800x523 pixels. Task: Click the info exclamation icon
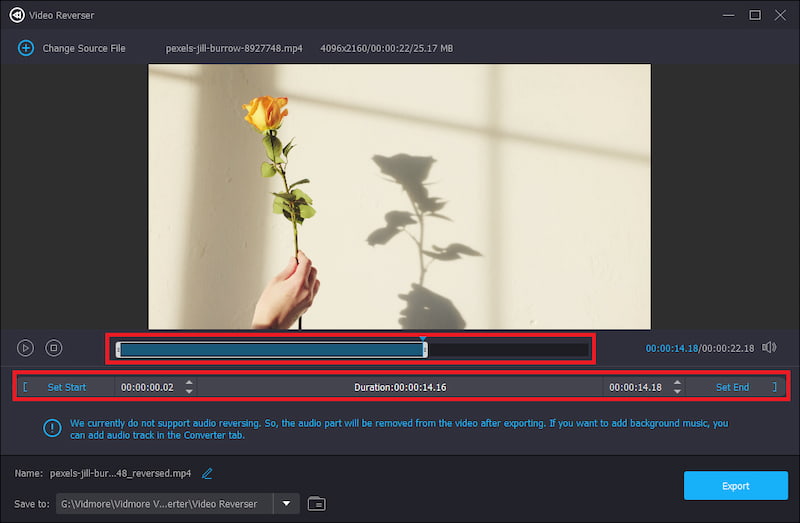[x=52, y=428]
